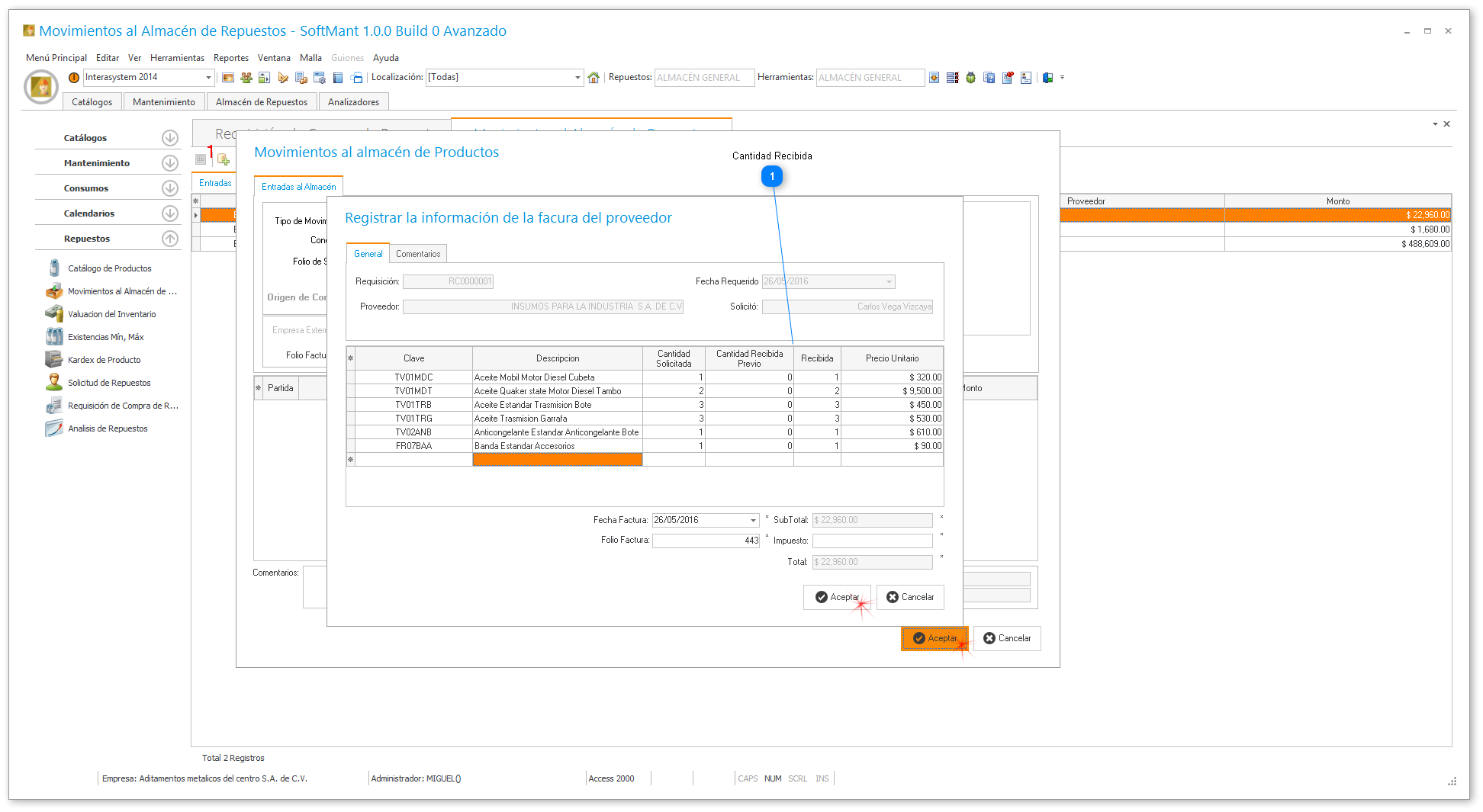Collapse the Repuestos sidebar section
Viewport: 1483px width, 812px height.
[x=170, y=239]
